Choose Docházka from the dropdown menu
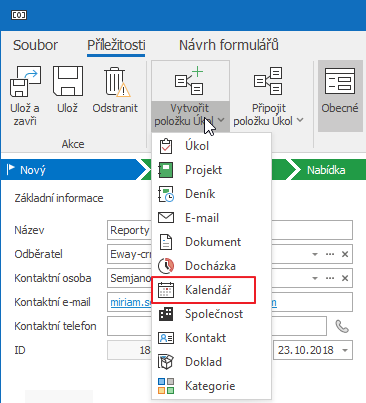366x403 pixels. click(x=212, y=266)
